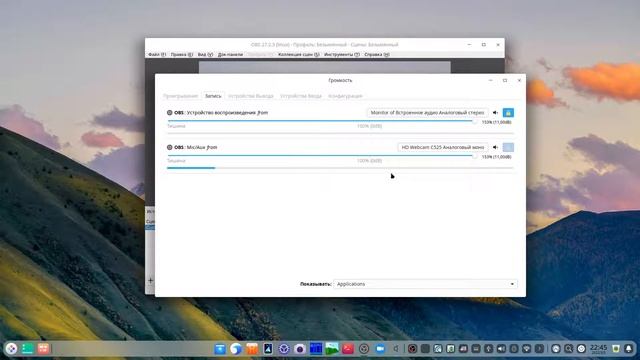640x360 pixels.
Task: Toggle channel lock for OBS playback device
Action: click(x=508, y=113)
